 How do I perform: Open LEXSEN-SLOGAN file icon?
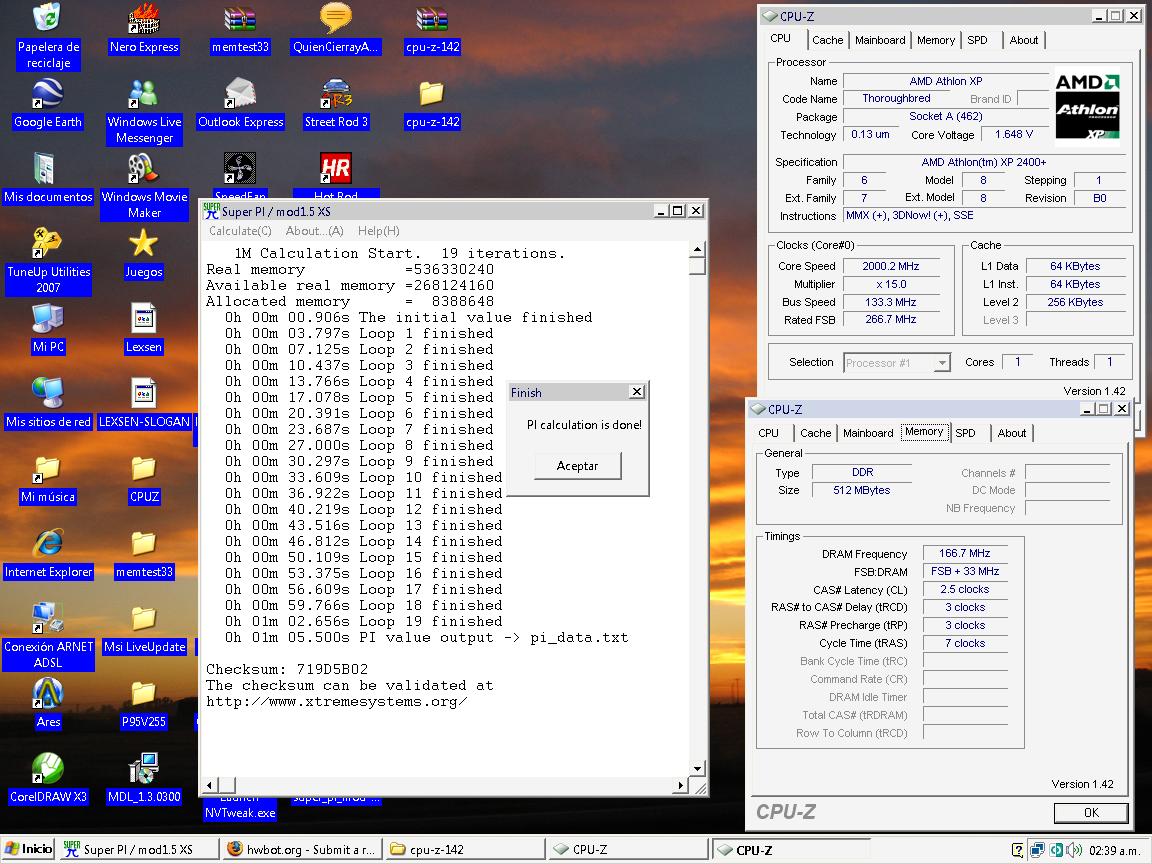pos(144,404)
